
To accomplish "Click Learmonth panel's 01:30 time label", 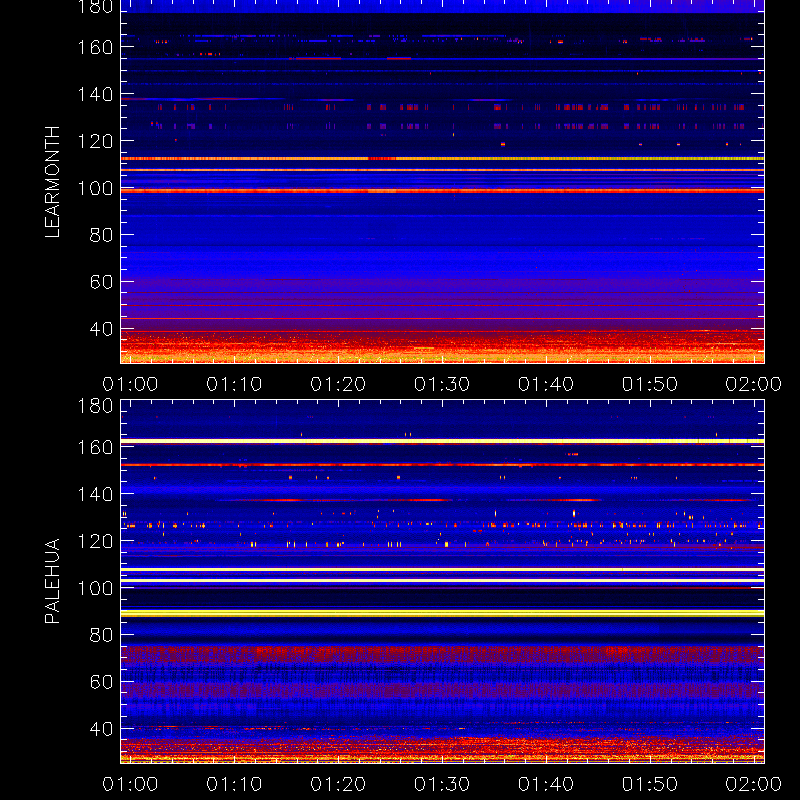I will (442, 384).
